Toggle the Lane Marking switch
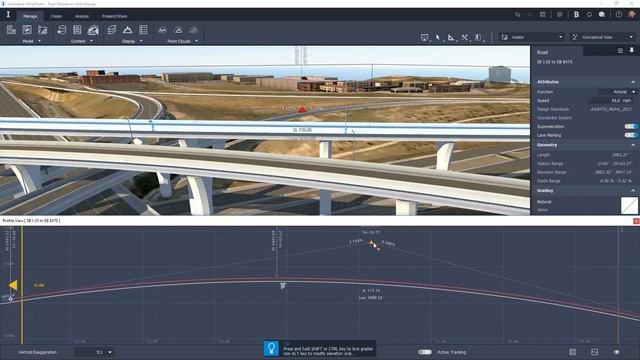 [x=630, y=135]
